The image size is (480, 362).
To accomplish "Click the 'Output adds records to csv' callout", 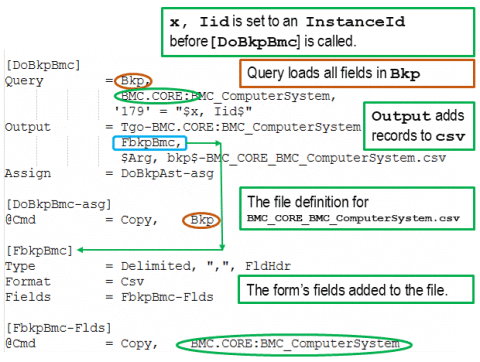I will [x=419, y=126].
